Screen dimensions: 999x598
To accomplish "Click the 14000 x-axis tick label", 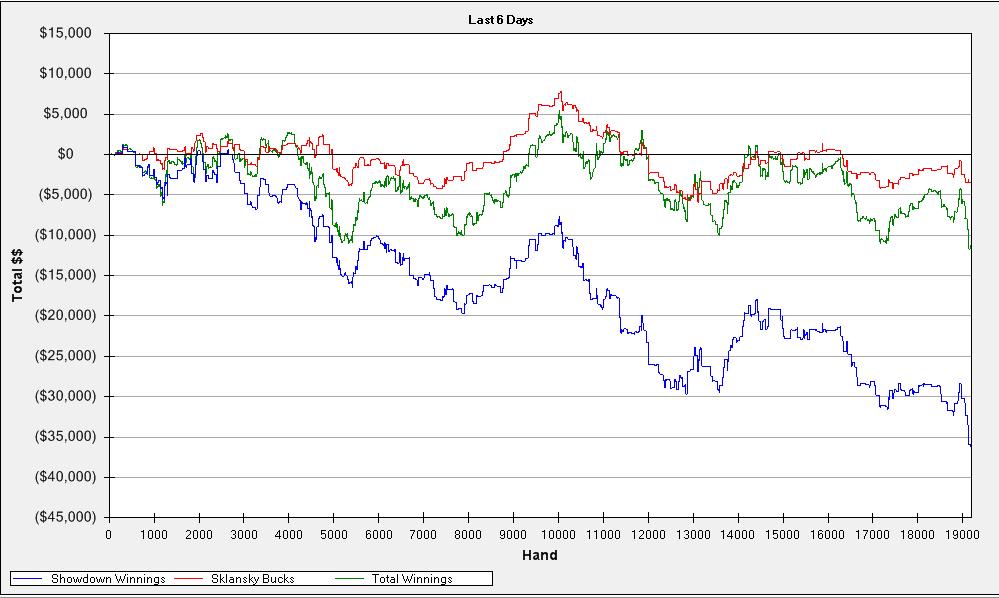I will pos(738,534).
